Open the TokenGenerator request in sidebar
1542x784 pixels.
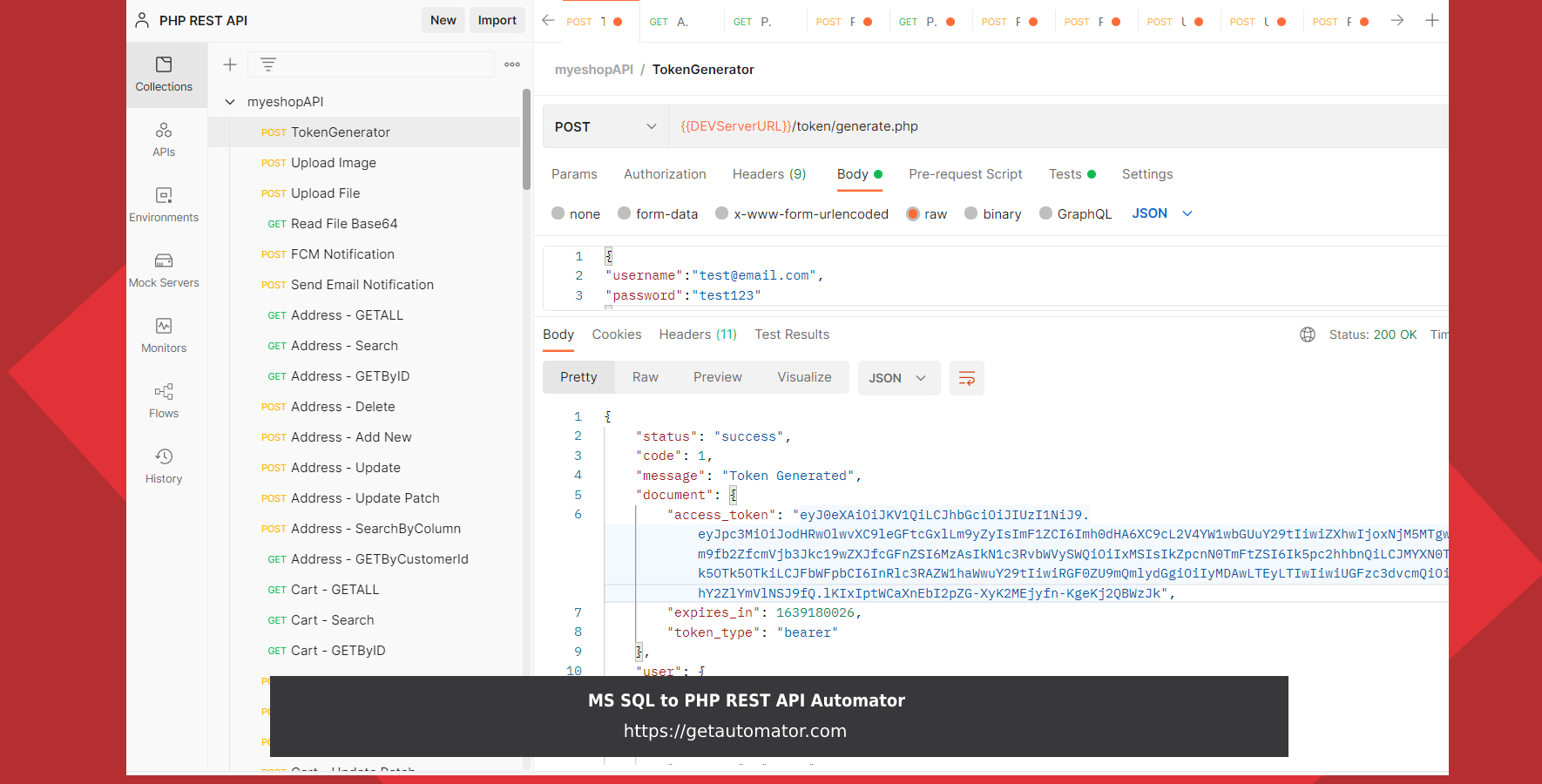click(364, 132)
